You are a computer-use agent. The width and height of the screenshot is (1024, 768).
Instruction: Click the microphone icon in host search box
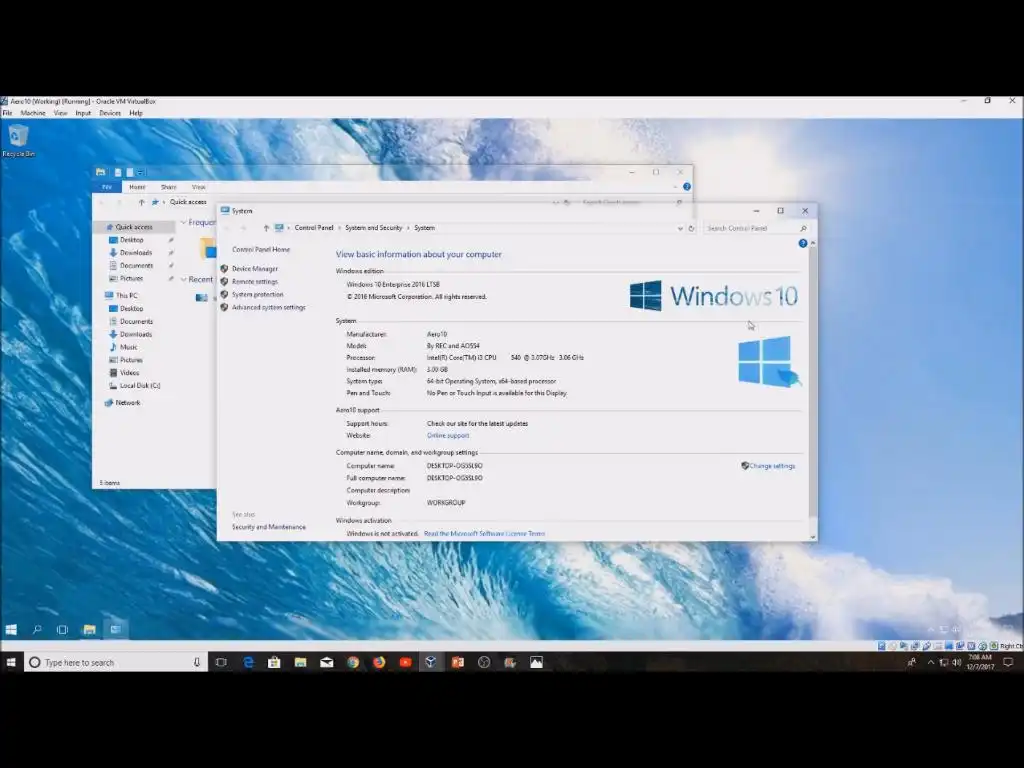point(197,662)
